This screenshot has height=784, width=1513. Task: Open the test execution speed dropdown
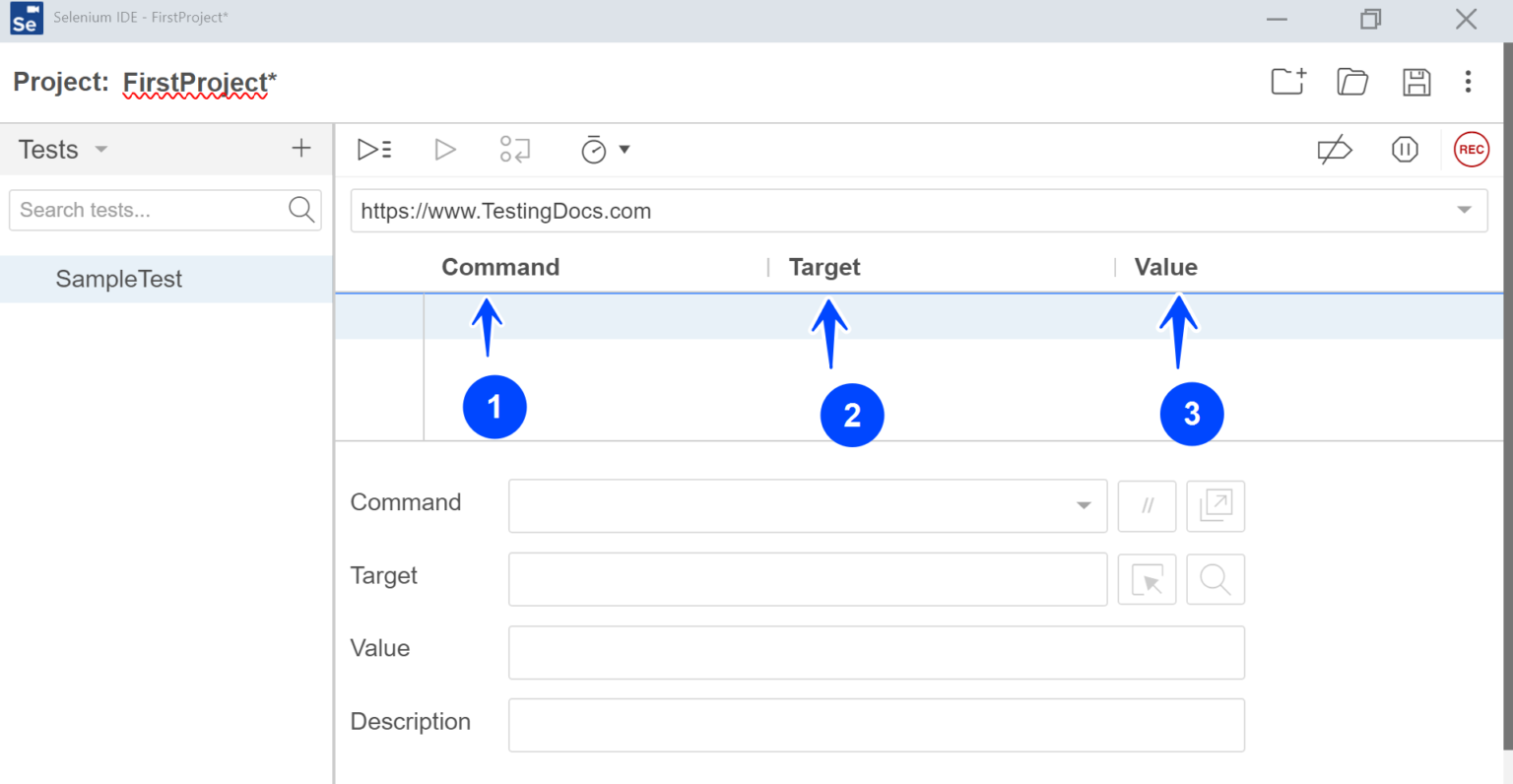point(603,149)
